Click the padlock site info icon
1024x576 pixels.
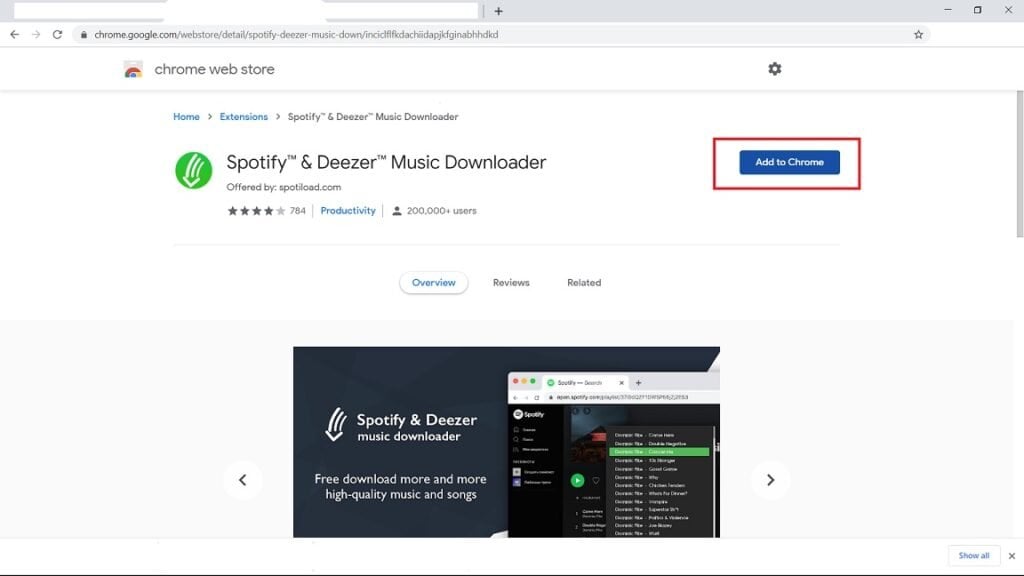pyautogui.click(x=84, y=35)
